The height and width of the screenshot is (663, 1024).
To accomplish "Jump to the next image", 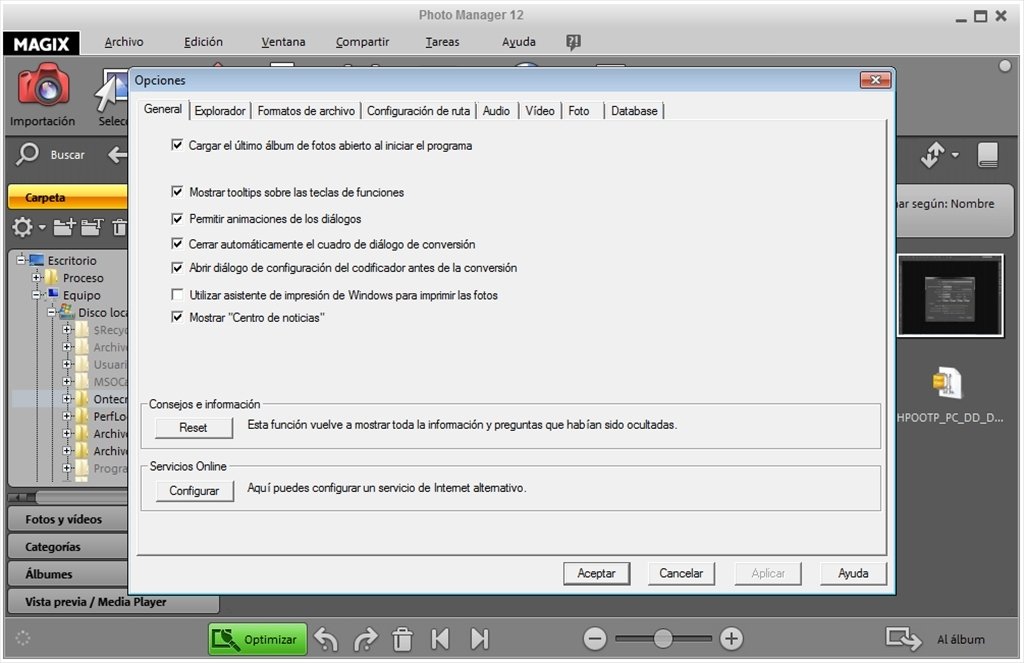I will pos(480,639).
